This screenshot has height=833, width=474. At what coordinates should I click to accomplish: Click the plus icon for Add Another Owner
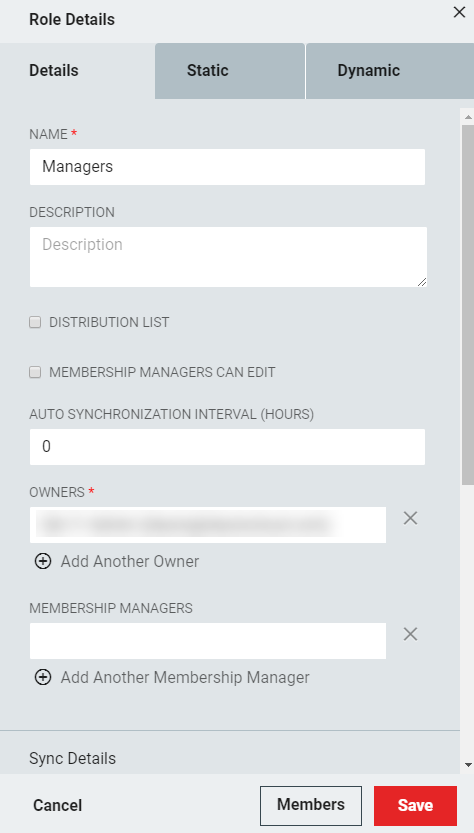click(43, 561)
